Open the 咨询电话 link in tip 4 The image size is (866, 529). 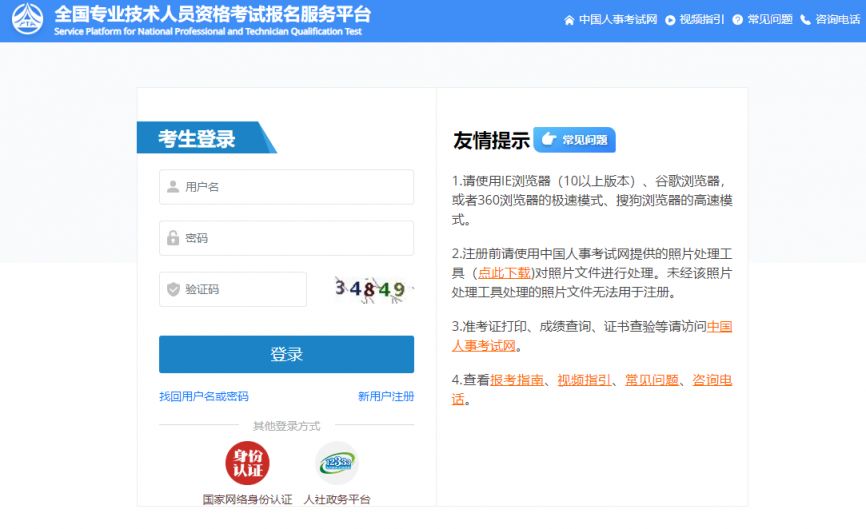712,380
